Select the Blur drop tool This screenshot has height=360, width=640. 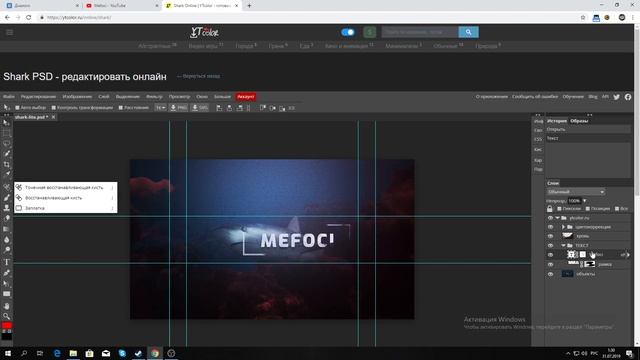pos(7,240)
